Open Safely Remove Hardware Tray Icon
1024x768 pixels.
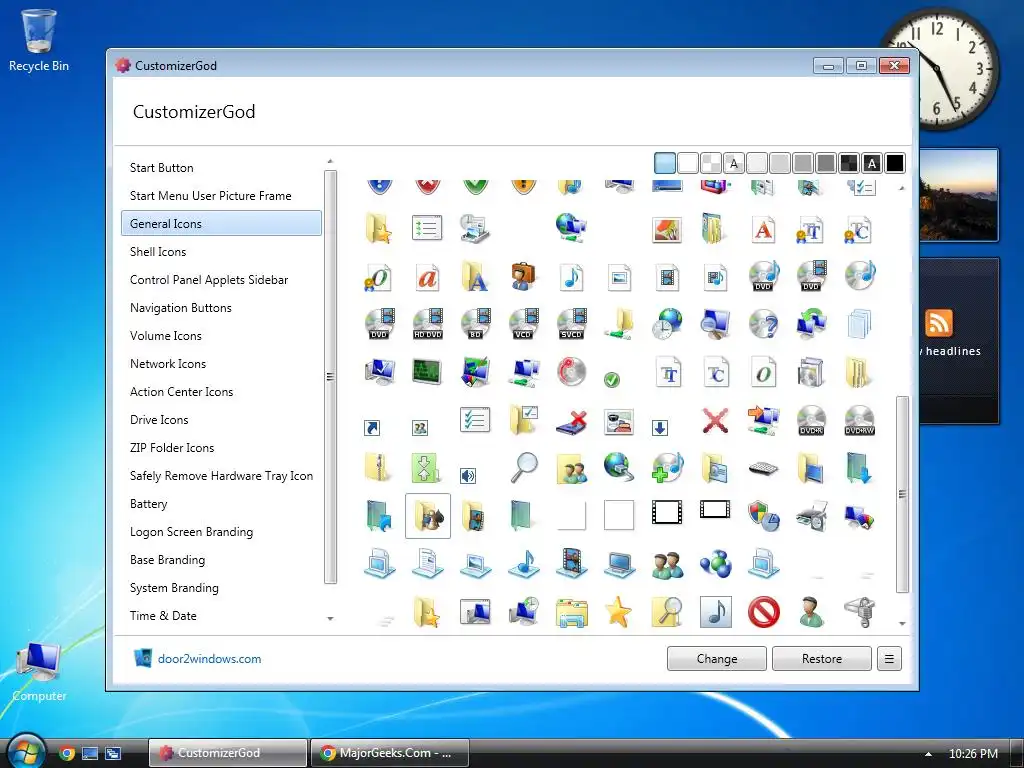coord(221,476)
